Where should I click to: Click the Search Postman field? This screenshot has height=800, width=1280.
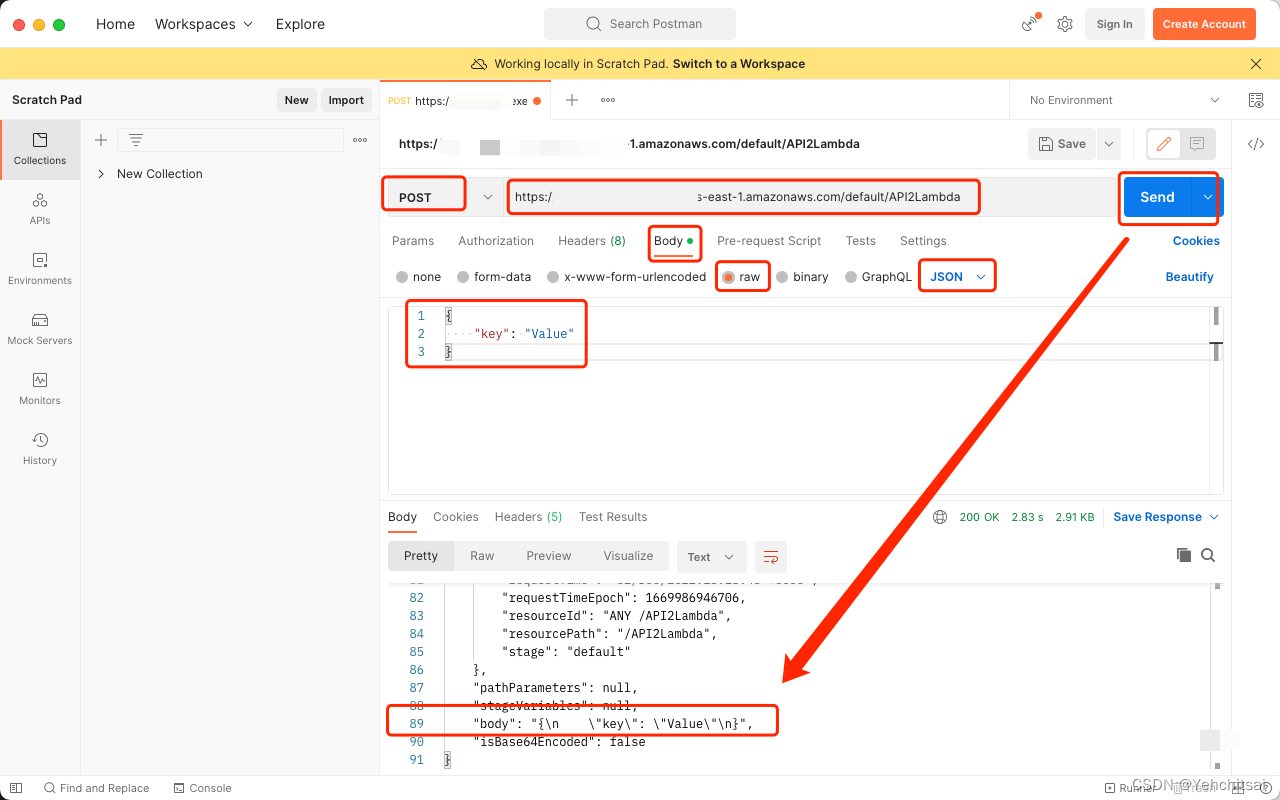pos(640,24)
